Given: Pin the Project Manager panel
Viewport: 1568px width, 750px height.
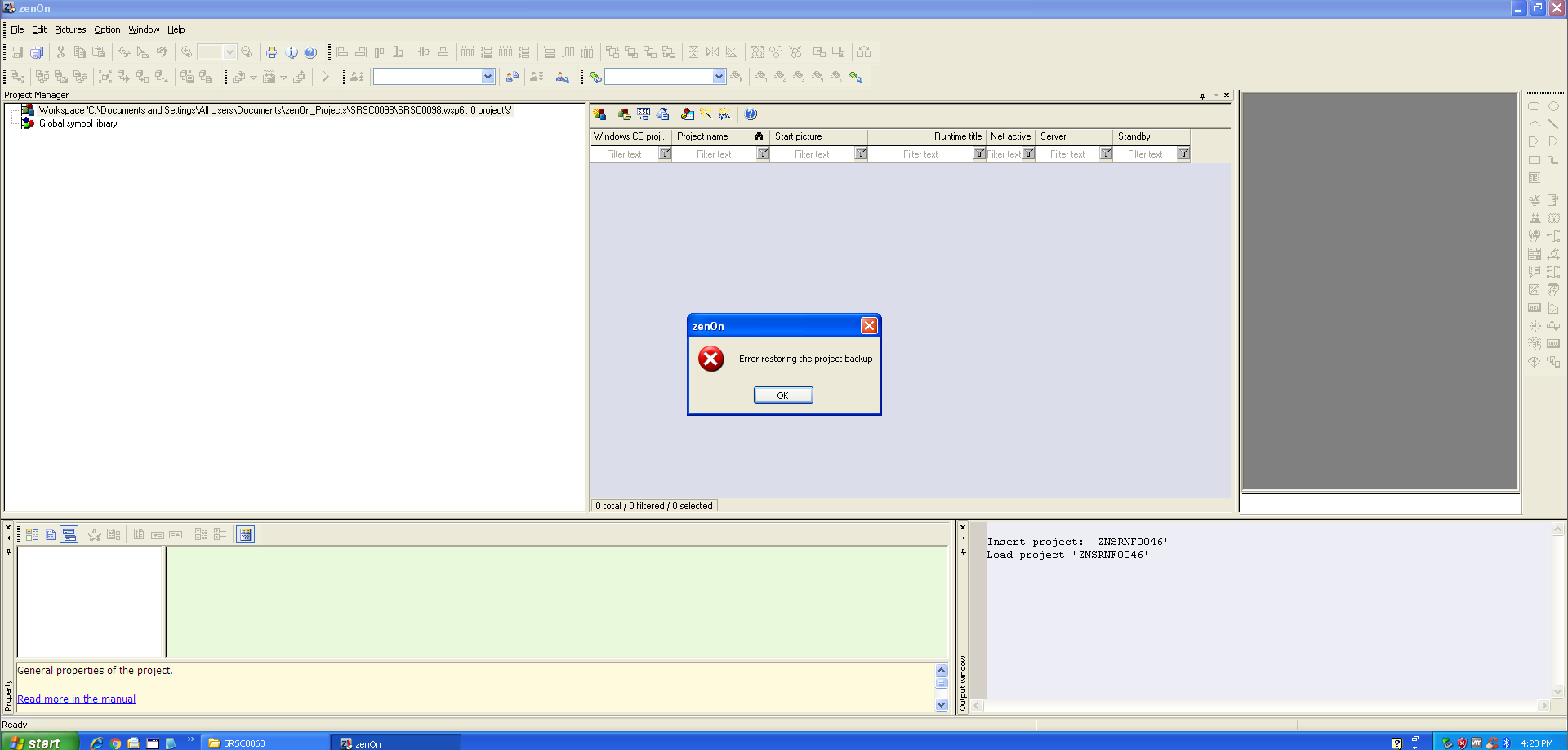Looking at the screenshot, I should point(1202,96).
